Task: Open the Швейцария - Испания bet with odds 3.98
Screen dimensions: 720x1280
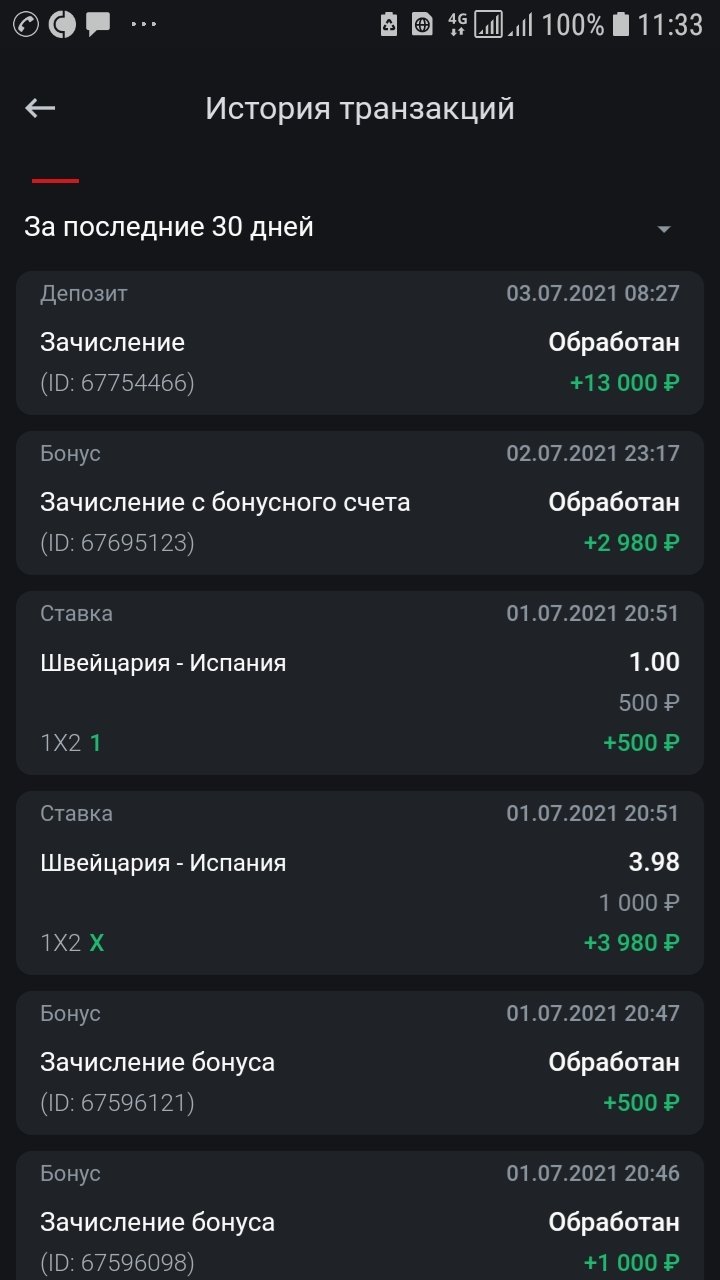Action: pyautogui.click(x=360, y=883)
